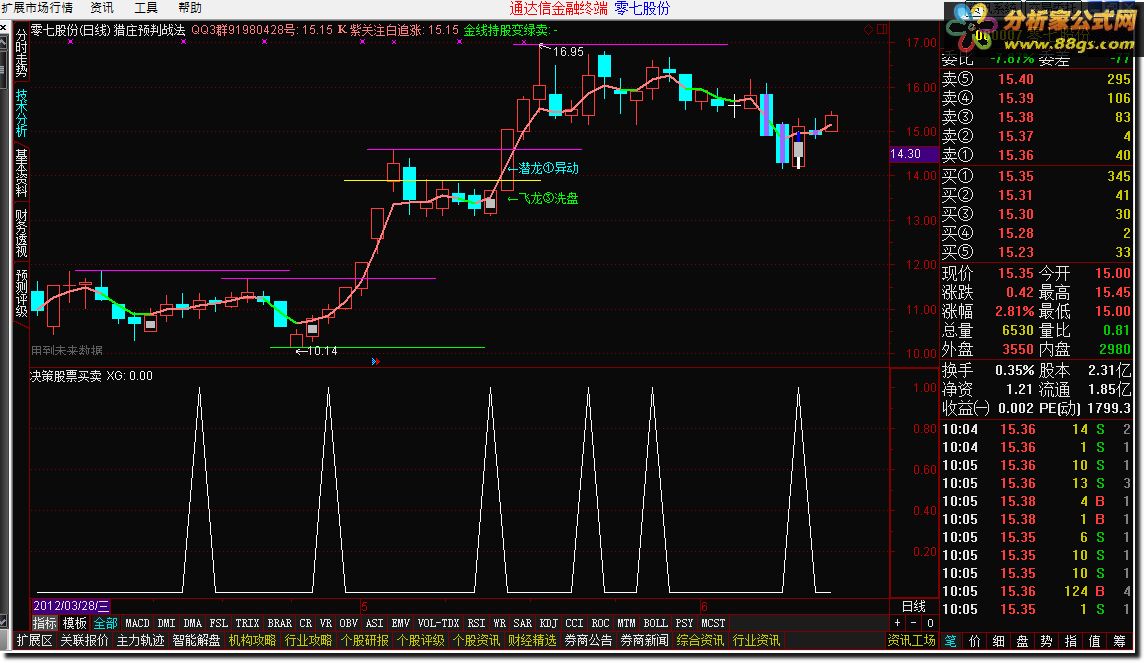Apply the MACD indicator
1146x663 pixels.
point(137,623)
